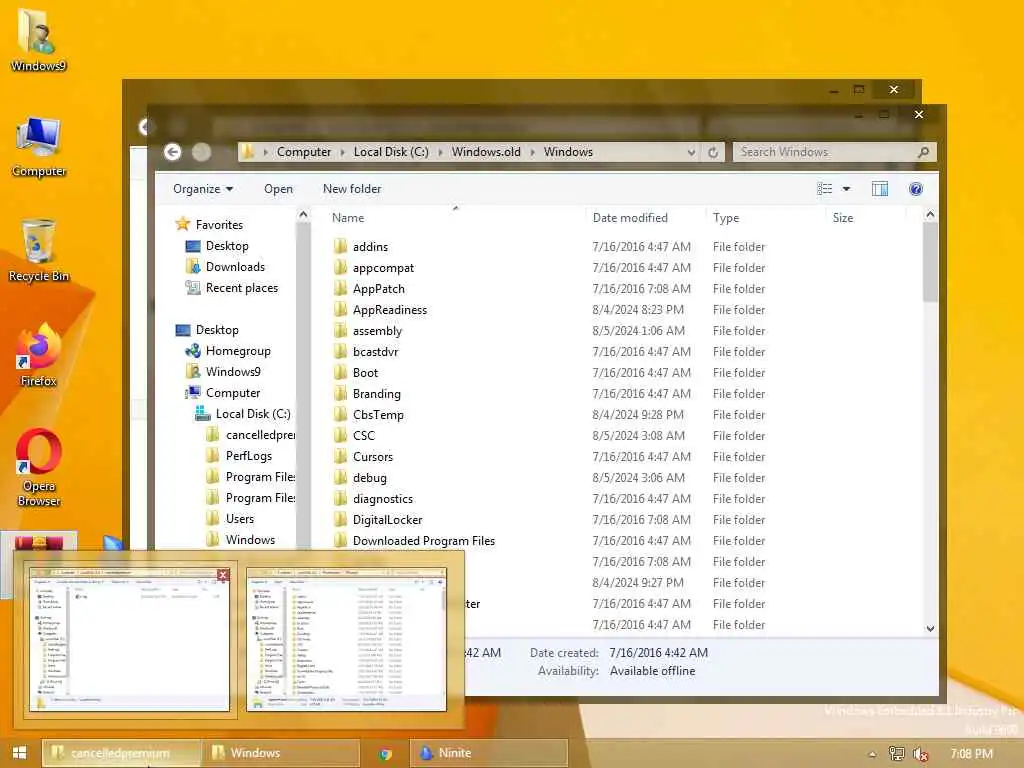Go back using the Explorer back arrow
The width and height of the screenshot is (1024, 768).
click(x=172, y=152)
